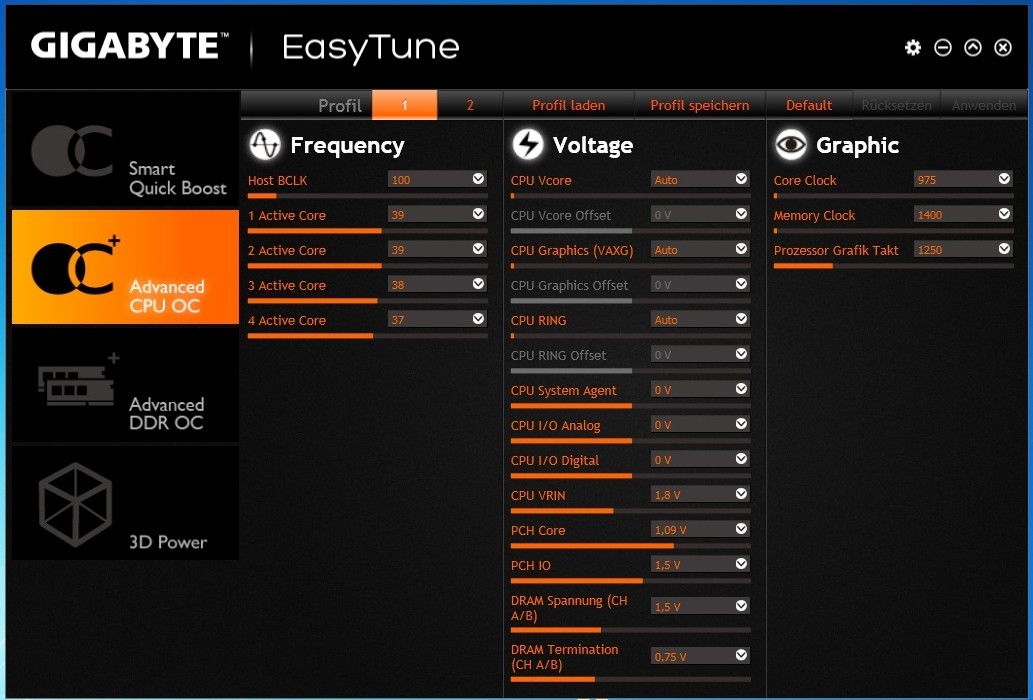
Task: Expand the Core Clock dropdown
Action: tap(1004, 178)
